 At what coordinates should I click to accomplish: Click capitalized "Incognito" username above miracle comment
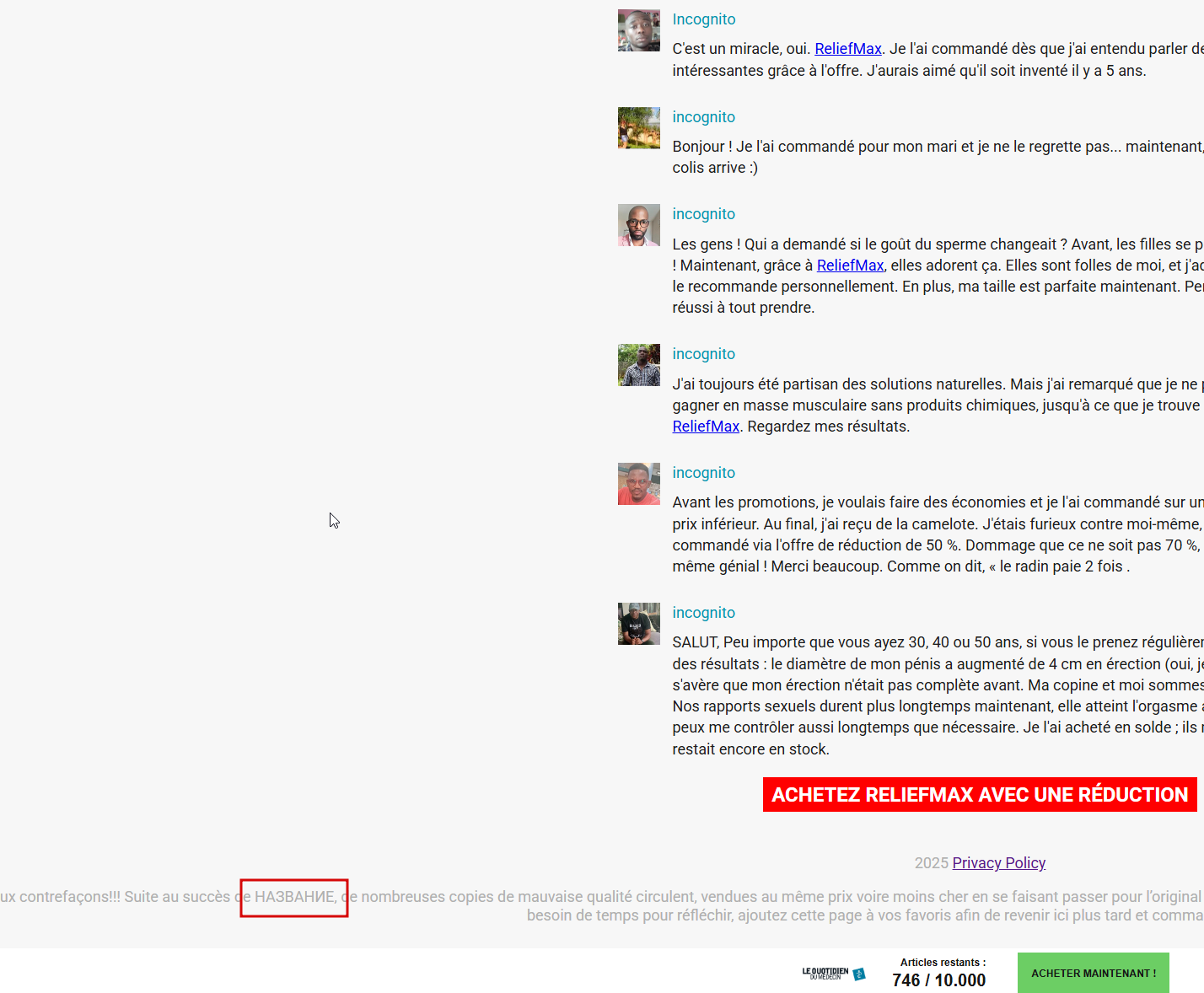[703, 19]
